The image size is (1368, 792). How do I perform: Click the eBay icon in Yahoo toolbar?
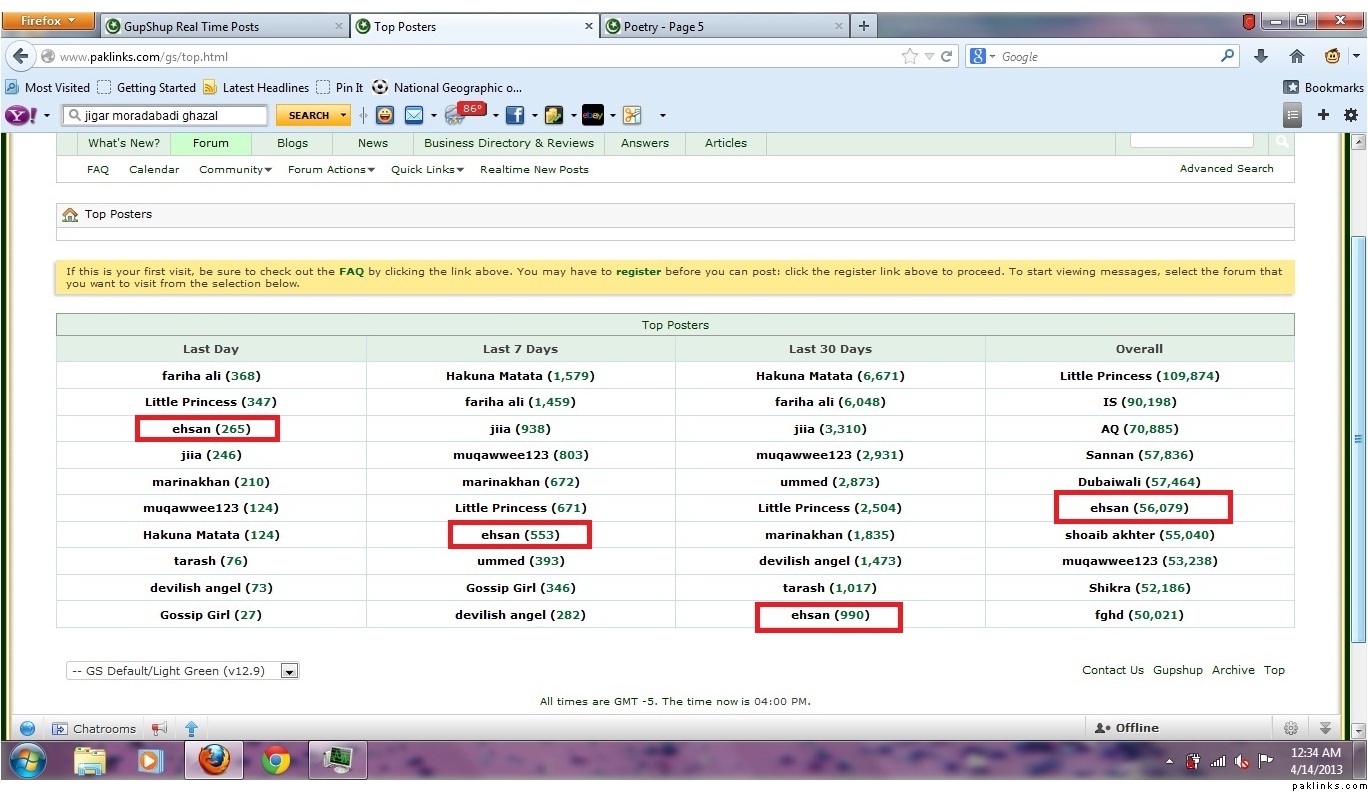(x=592, y=115)
